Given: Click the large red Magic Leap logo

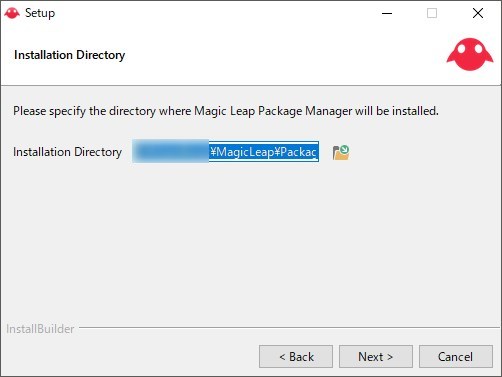Looking at the screenshot, I should click(470, 54).
